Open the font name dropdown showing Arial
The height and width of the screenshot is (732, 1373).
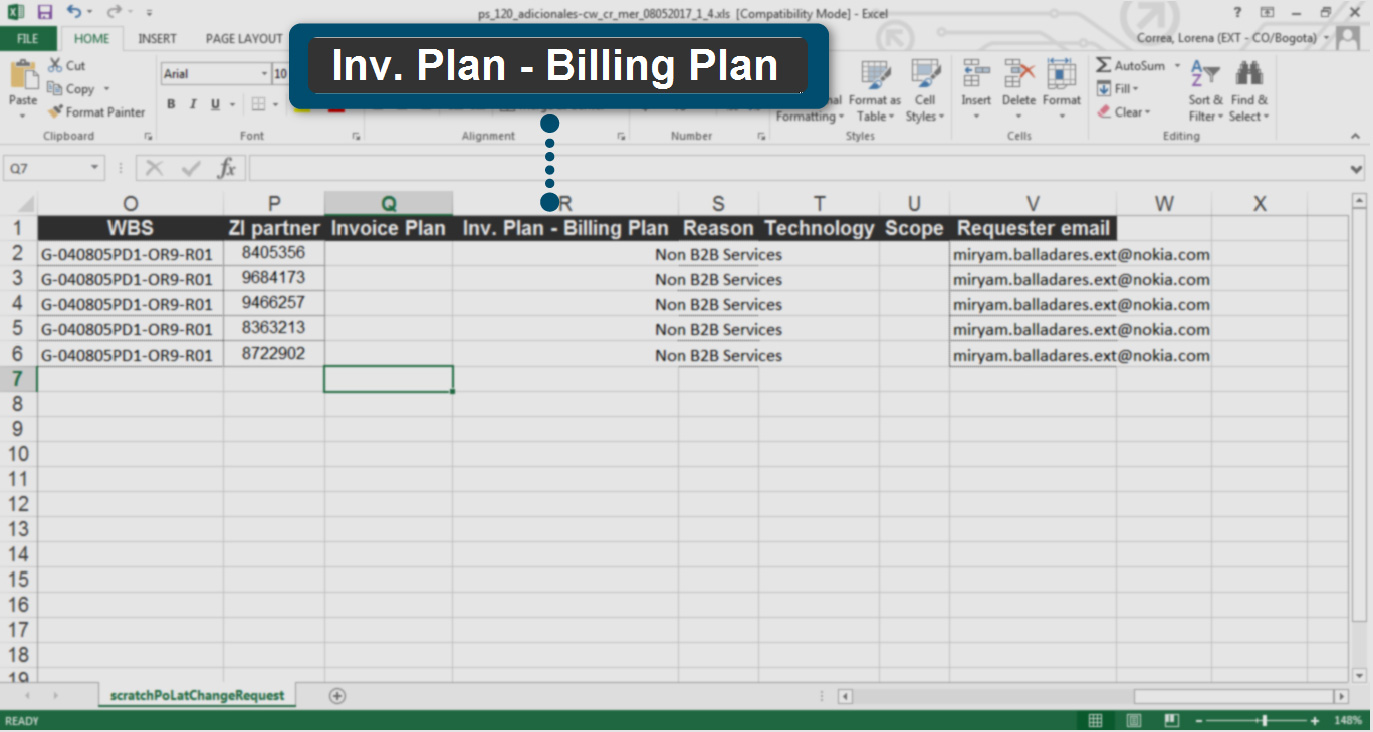click(264, 73)
